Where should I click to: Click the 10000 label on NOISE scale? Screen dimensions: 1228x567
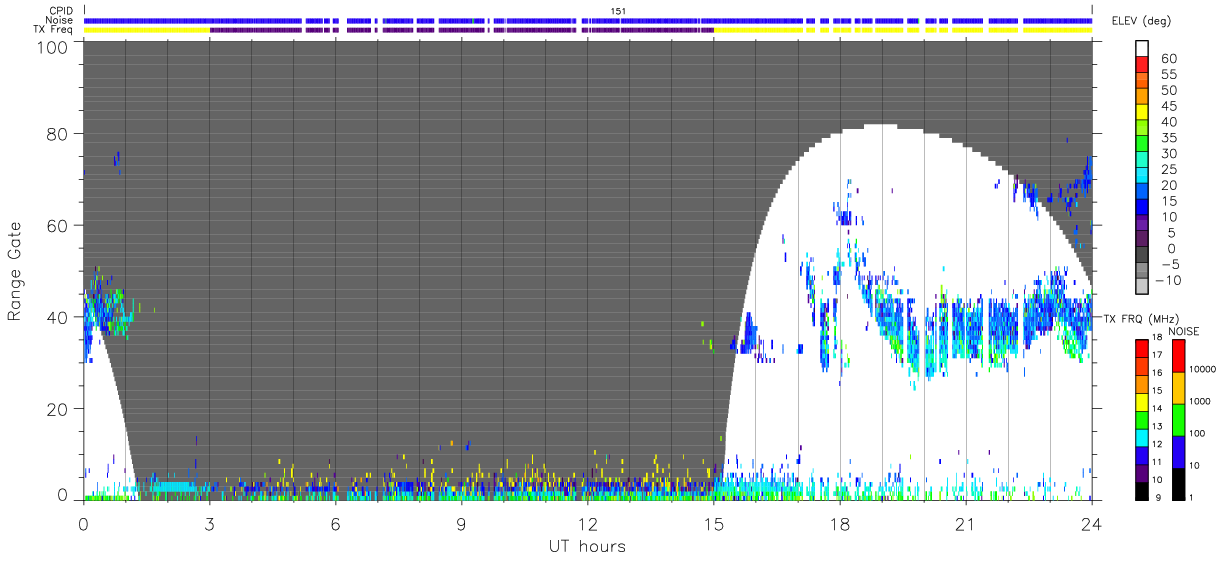coord(1205,368)
